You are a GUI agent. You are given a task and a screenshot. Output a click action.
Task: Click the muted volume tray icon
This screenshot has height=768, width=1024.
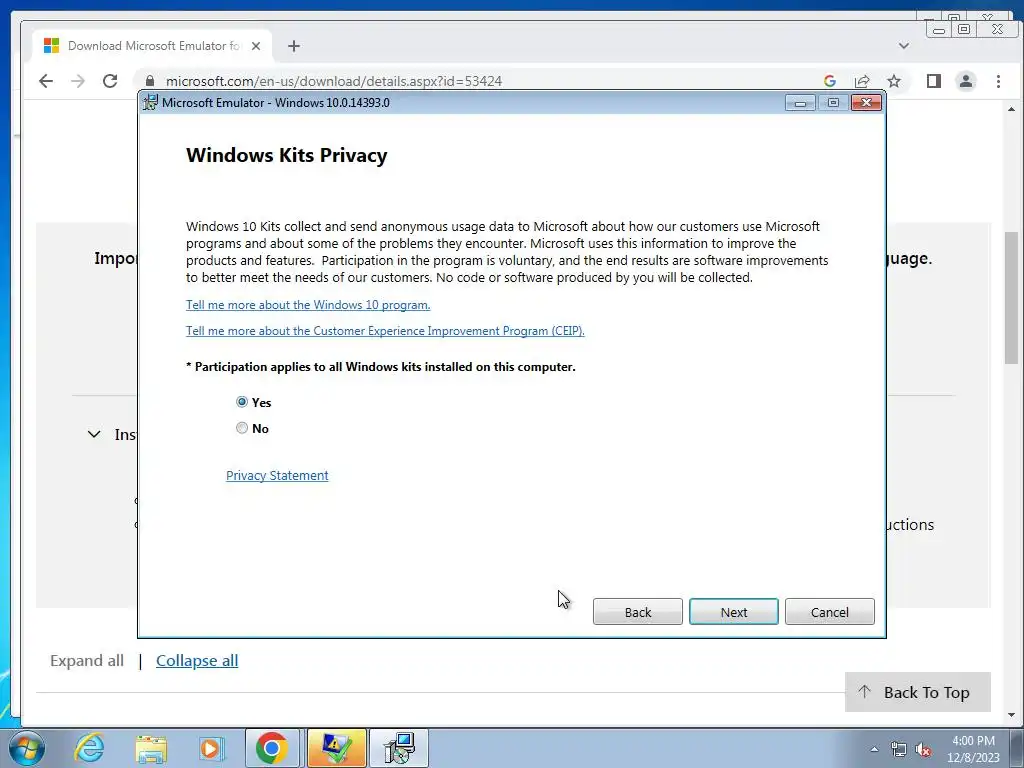tap(923, 749)
